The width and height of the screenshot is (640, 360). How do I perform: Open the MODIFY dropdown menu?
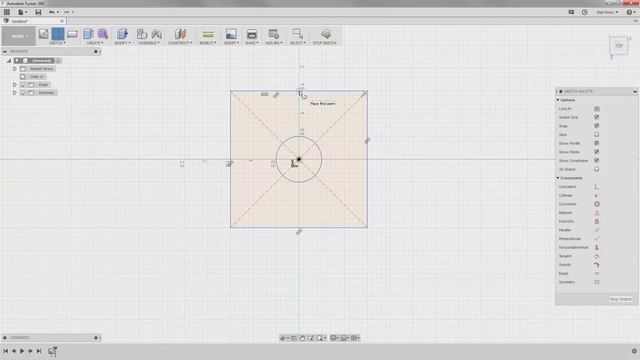[x=122, y=43]
